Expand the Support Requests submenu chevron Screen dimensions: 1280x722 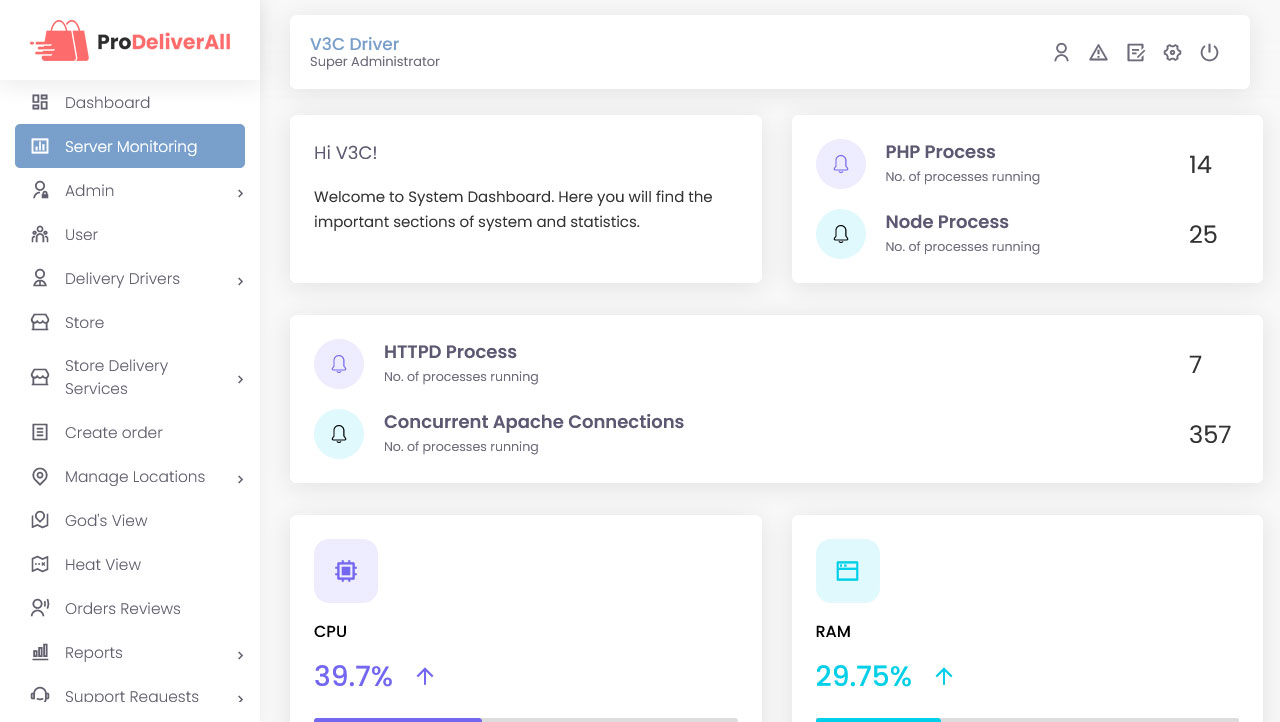pyautogui.click(x=240, y=698)
